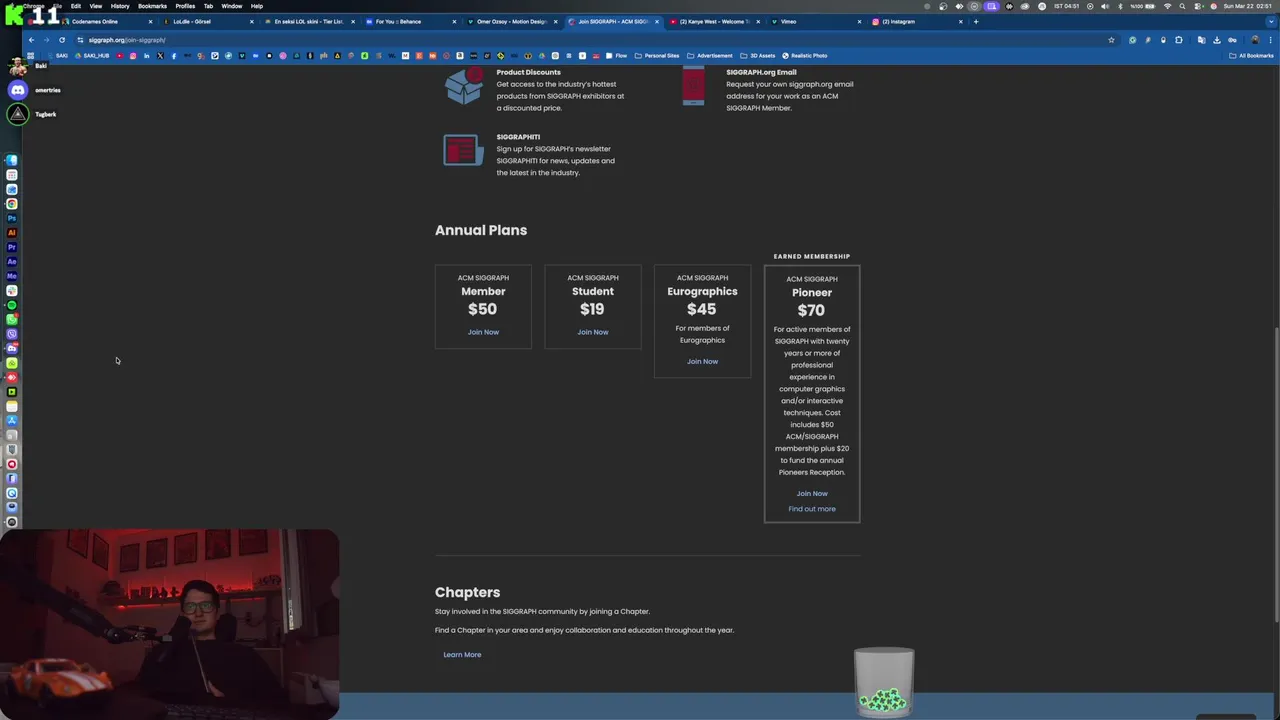Screen dimensions: 1280x720
Task: Open Media Encoder from the dock
Action: [12, 276]
